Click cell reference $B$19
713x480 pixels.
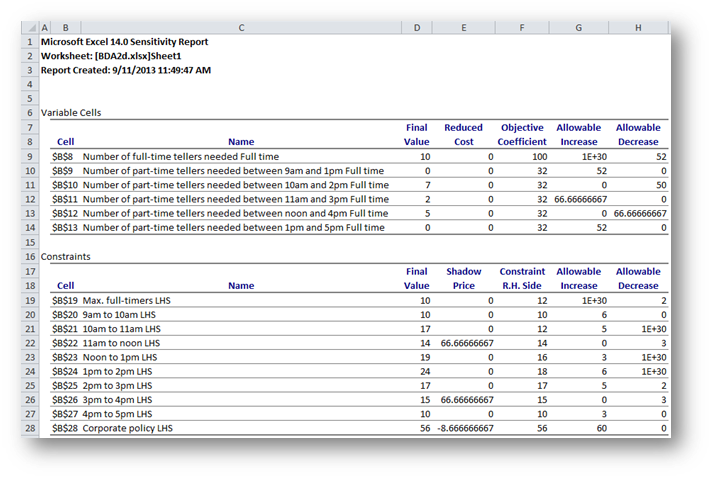coord(65,300)
